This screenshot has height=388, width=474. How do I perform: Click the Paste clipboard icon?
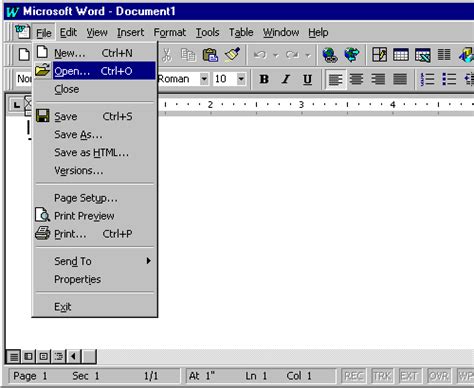(210, 55)
